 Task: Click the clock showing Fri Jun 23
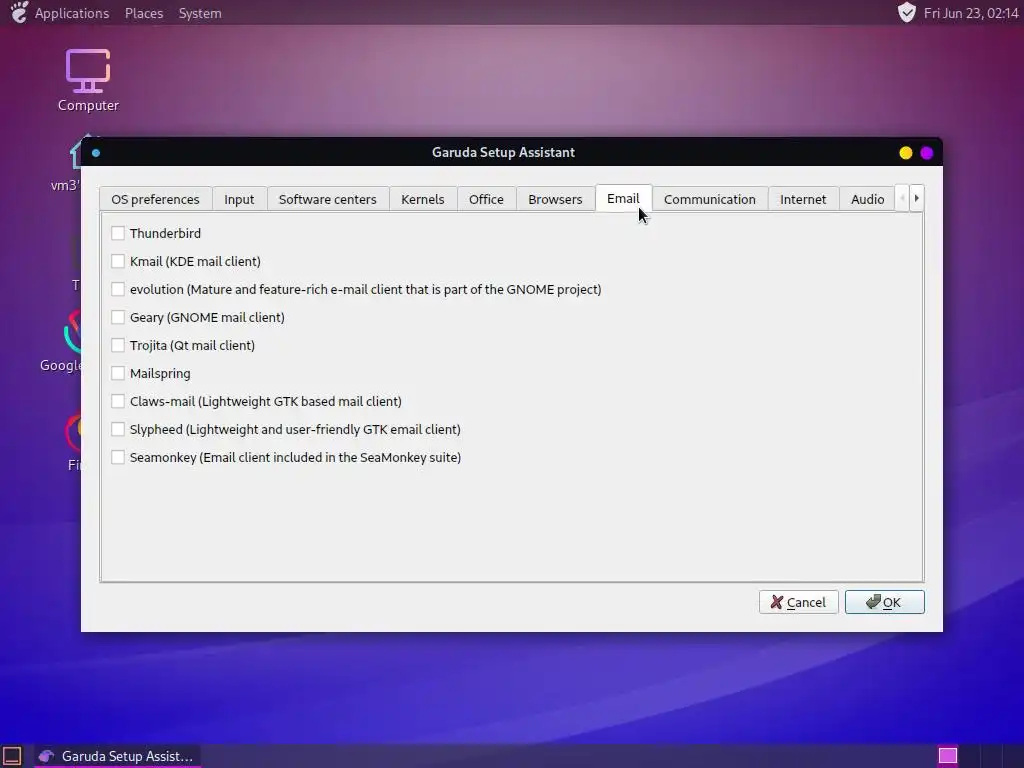click(970, 13)
